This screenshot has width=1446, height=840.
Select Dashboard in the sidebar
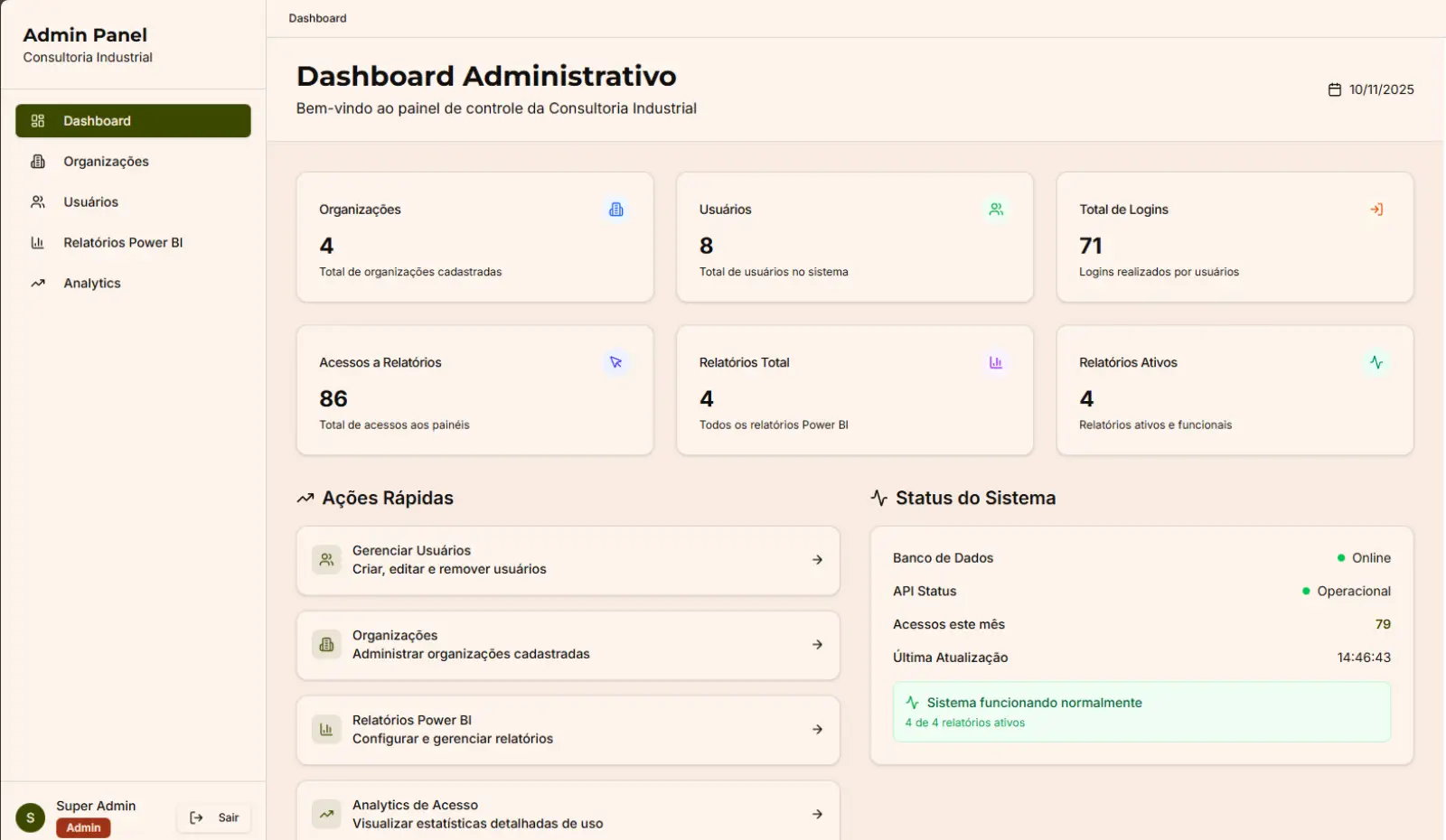coord(133,121)
